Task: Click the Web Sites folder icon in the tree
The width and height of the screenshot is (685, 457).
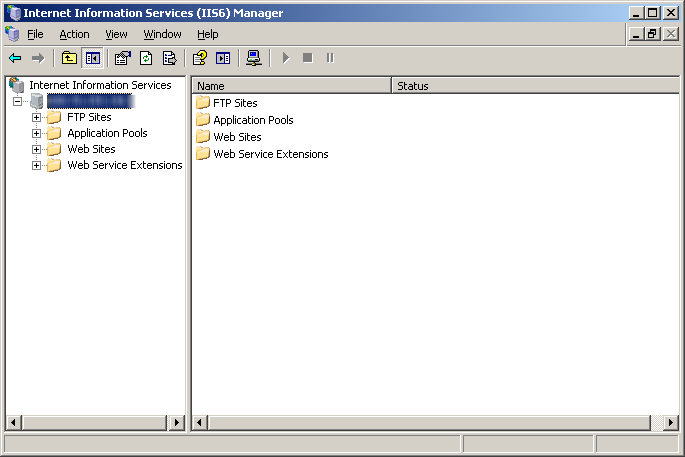Action: [x=54, y=149]
